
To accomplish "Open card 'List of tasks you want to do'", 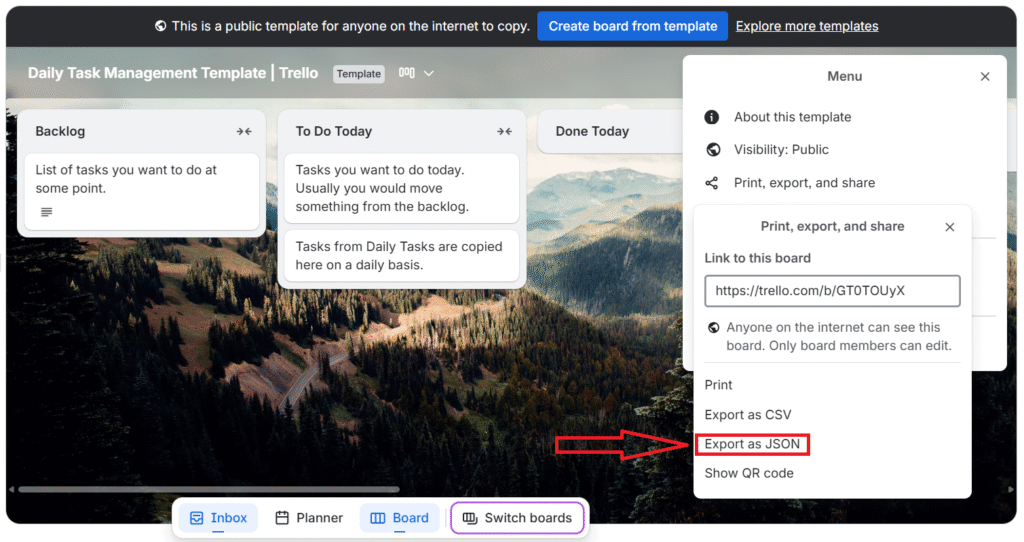I will (x=141, y=191).
